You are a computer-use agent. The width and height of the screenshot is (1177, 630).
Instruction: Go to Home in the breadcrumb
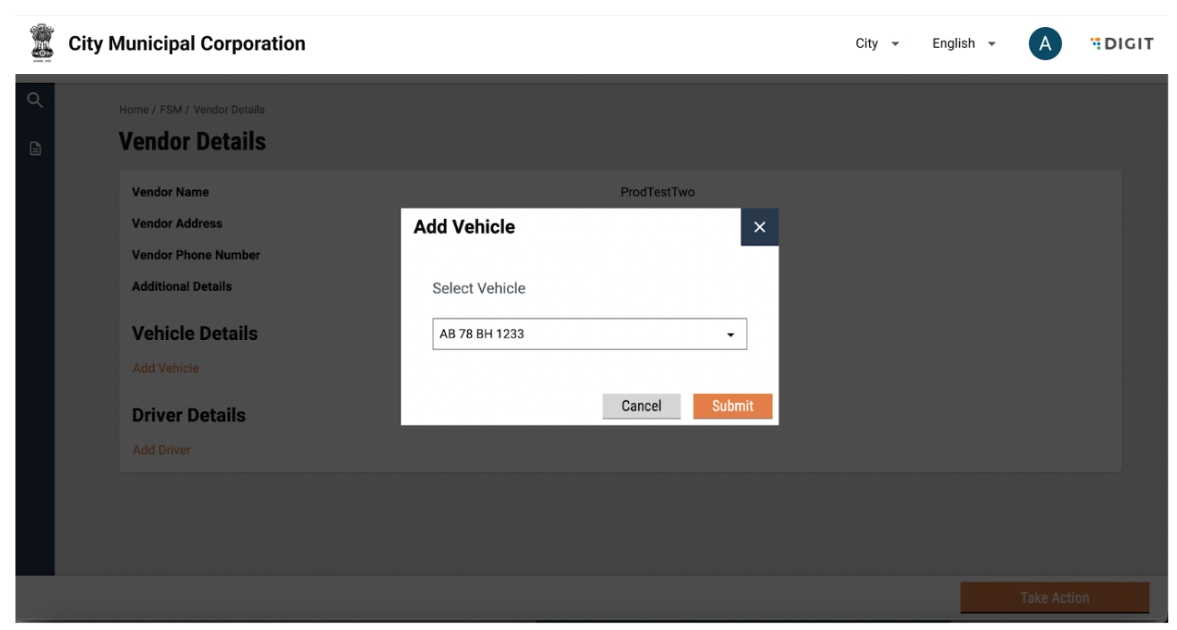click(x=132, y=109)
